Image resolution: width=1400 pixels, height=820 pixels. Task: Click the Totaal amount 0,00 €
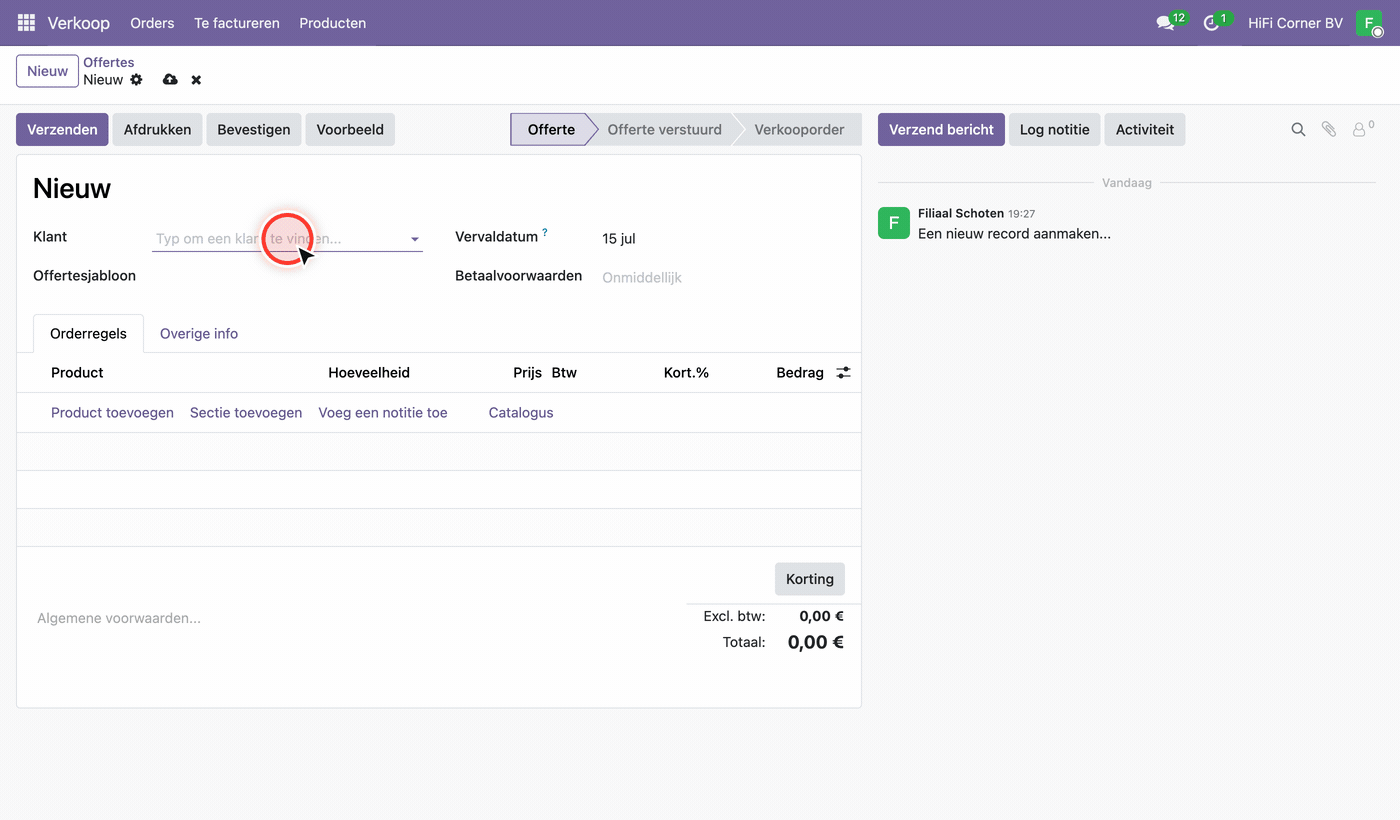click(816, 642)
